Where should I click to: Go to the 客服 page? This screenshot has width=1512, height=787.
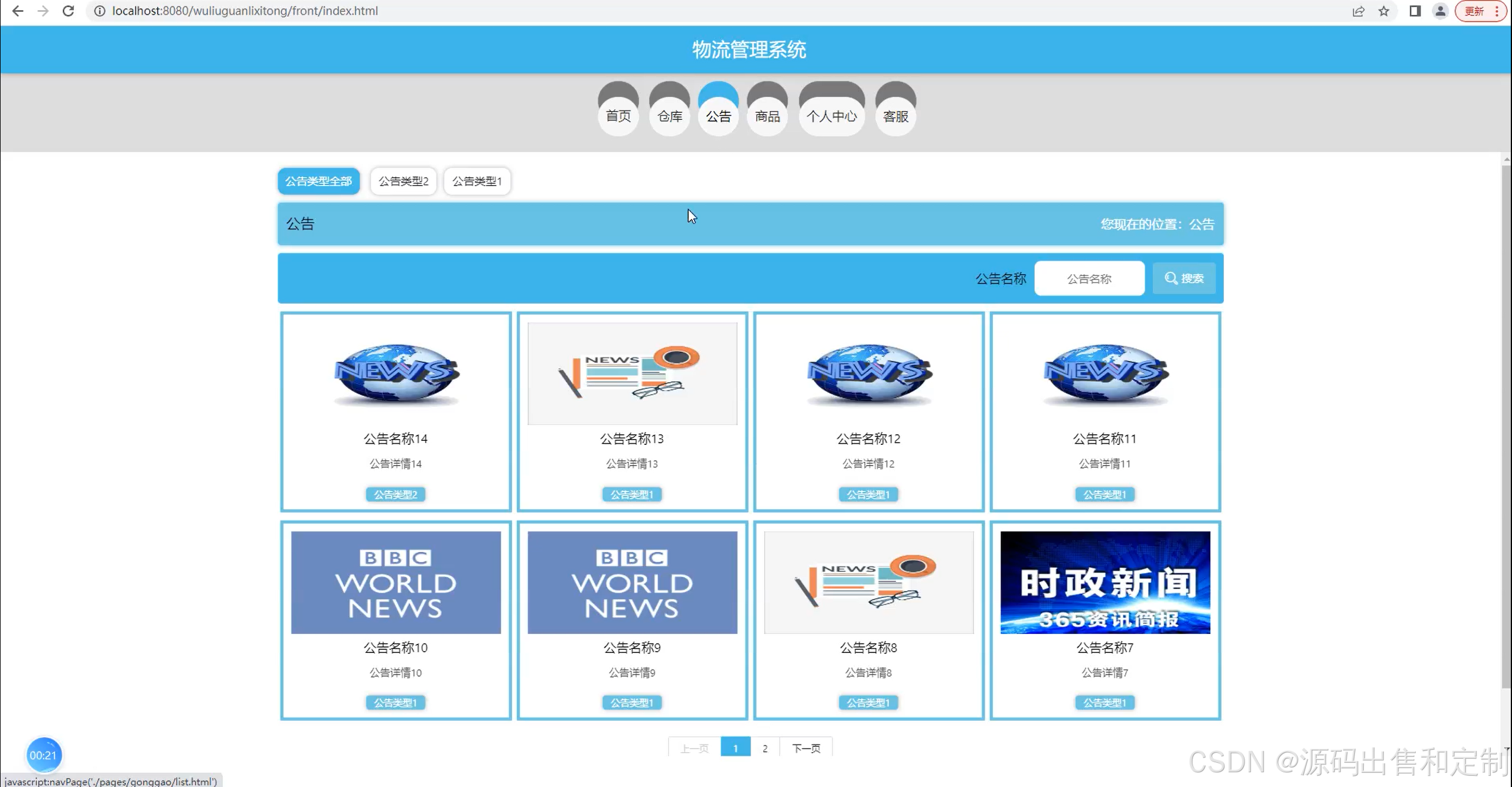pos(895,116)
